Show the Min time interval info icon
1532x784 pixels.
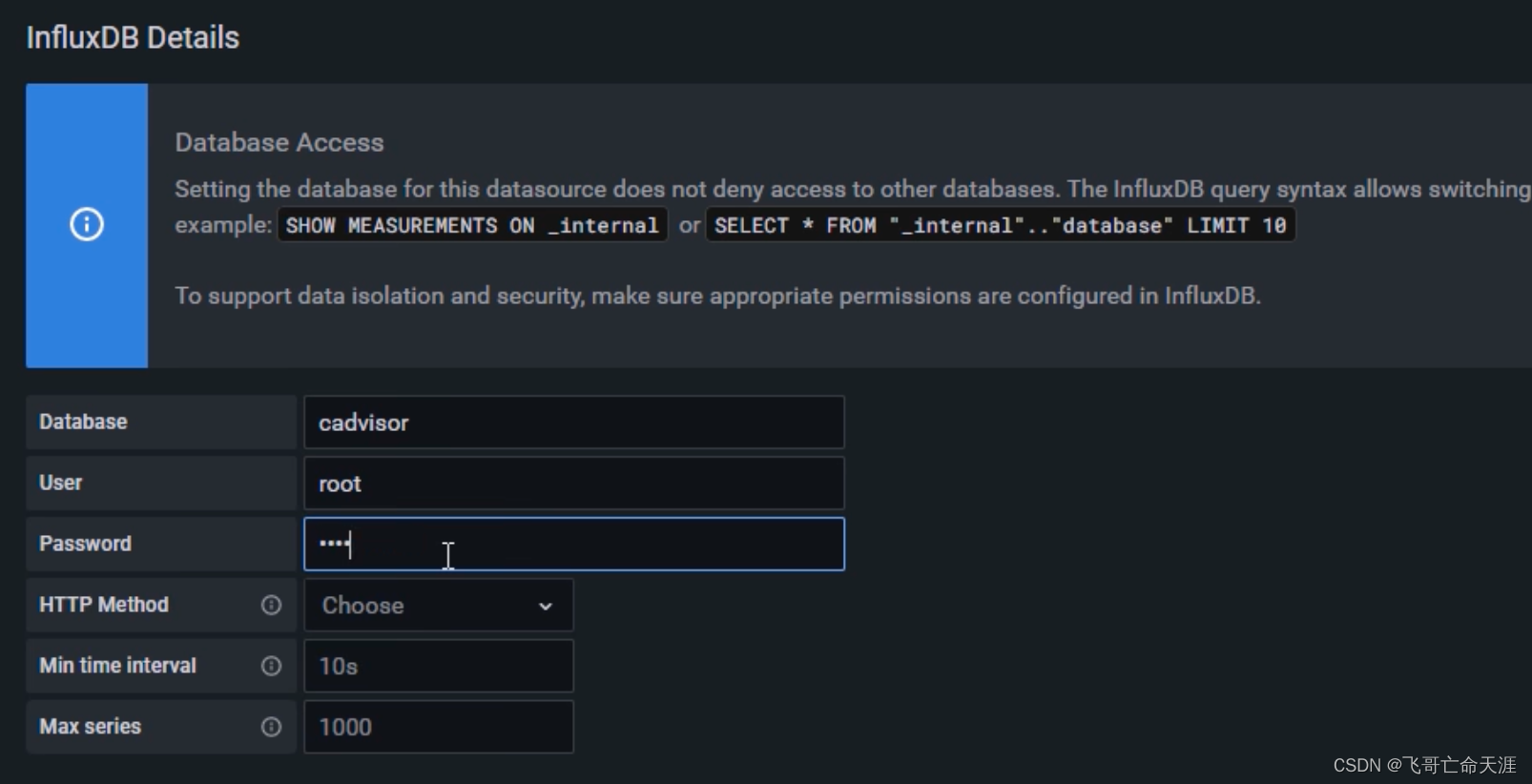click(271, 666)
